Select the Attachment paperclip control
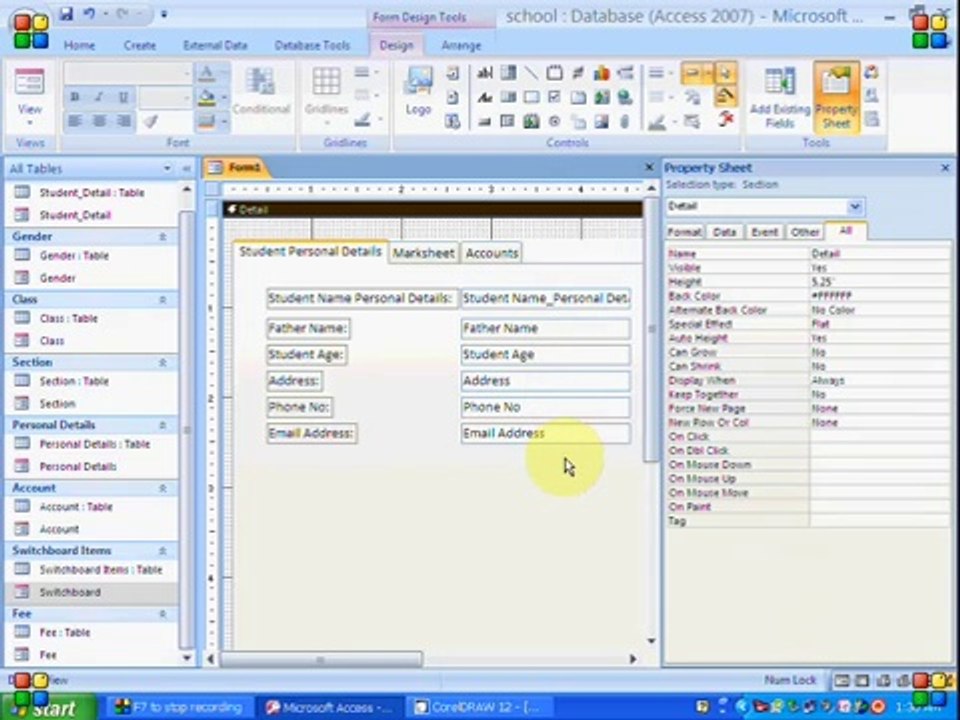The image size is (960, 720). (624, 121)
